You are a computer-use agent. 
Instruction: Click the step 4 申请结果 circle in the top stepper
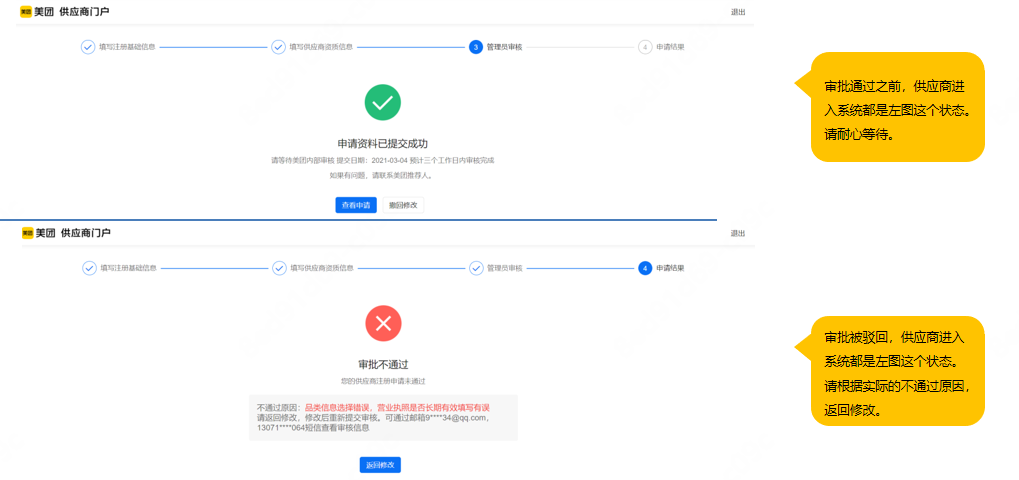pyautogui.click(x=645, y=47)
